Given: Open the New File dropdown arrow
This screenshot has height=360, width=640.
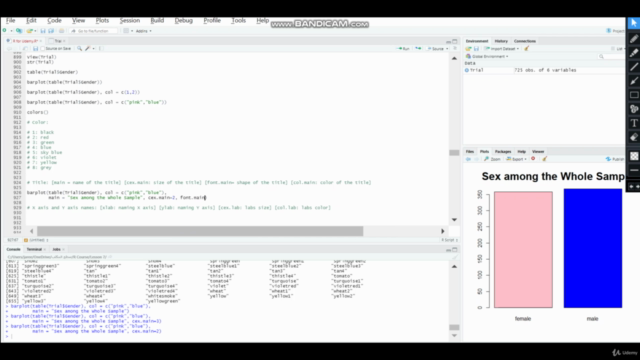Looking at the screenshot, I should click(x=11, y=31).
